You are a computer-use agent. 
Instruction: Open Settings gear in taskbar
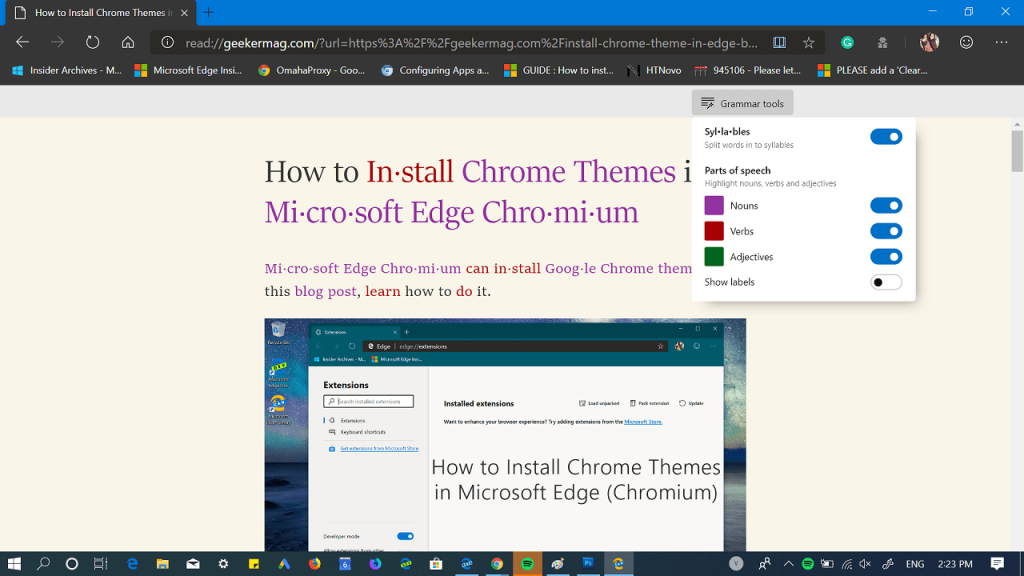(223, 564)
